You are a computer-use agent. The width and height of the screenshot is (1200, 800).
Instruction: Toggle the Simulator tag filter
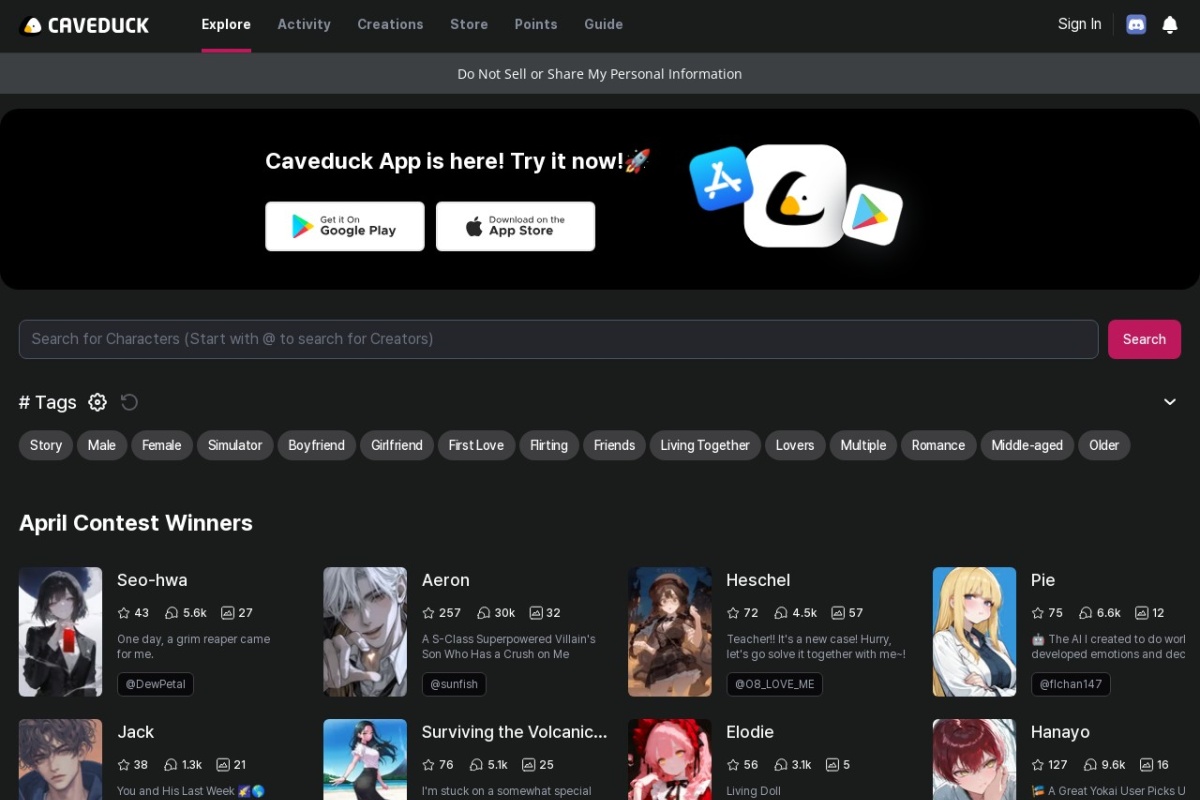coord(235,445)
